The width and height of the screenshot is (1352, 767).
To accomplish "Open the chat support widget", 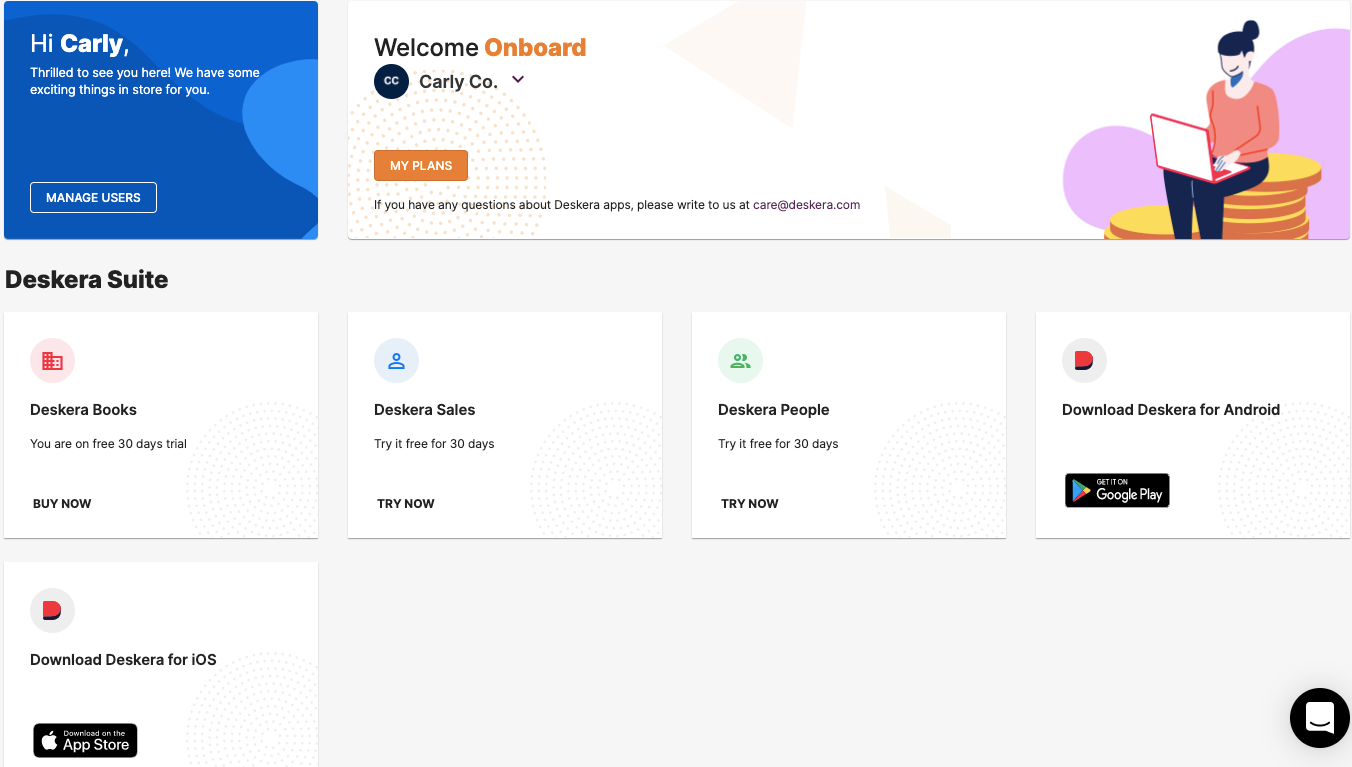I will (1319, 718).
